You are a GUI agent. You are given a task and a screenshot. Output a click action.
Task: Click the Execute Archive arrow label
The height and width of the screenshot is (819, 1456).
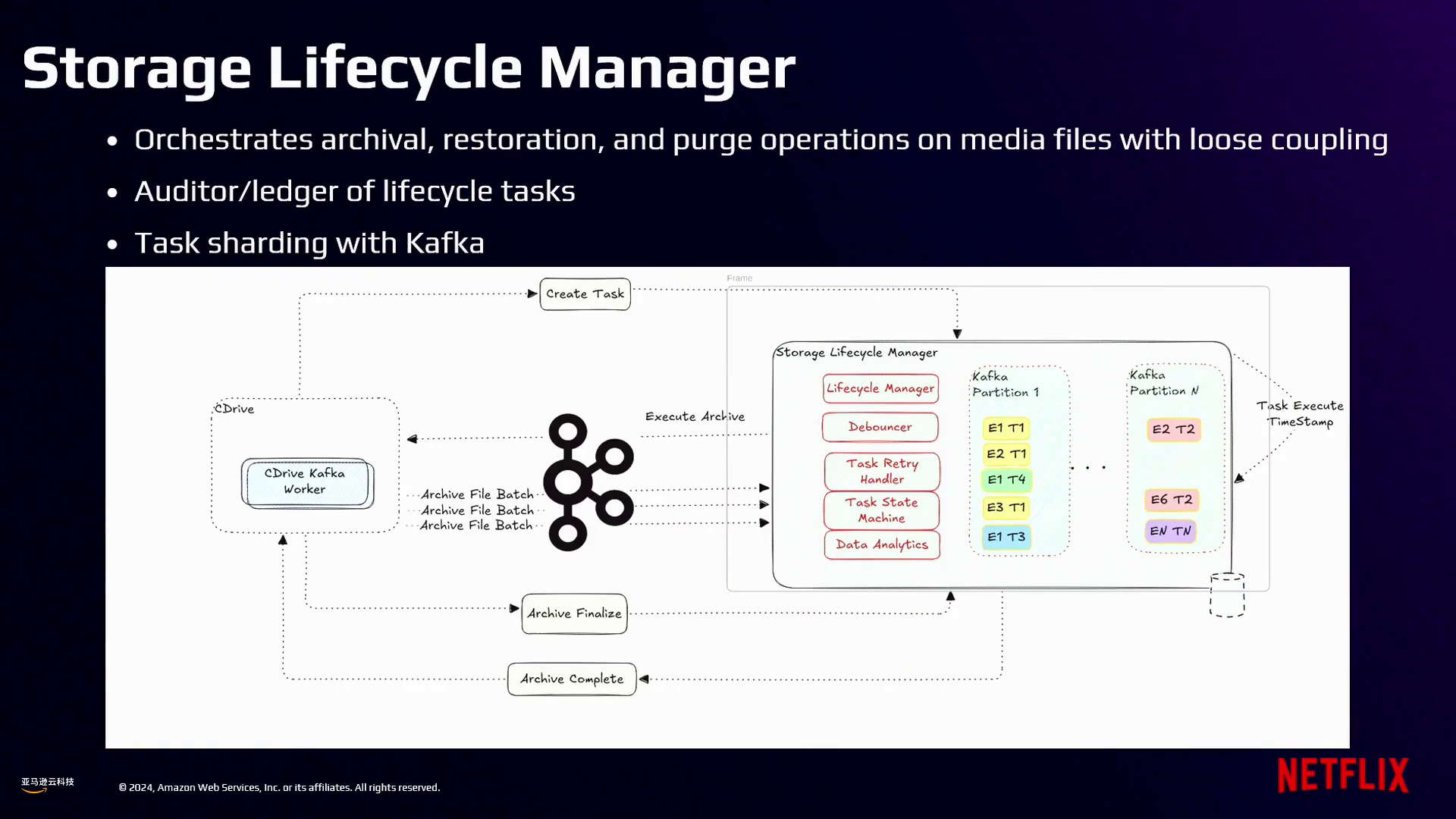point(695,417)
